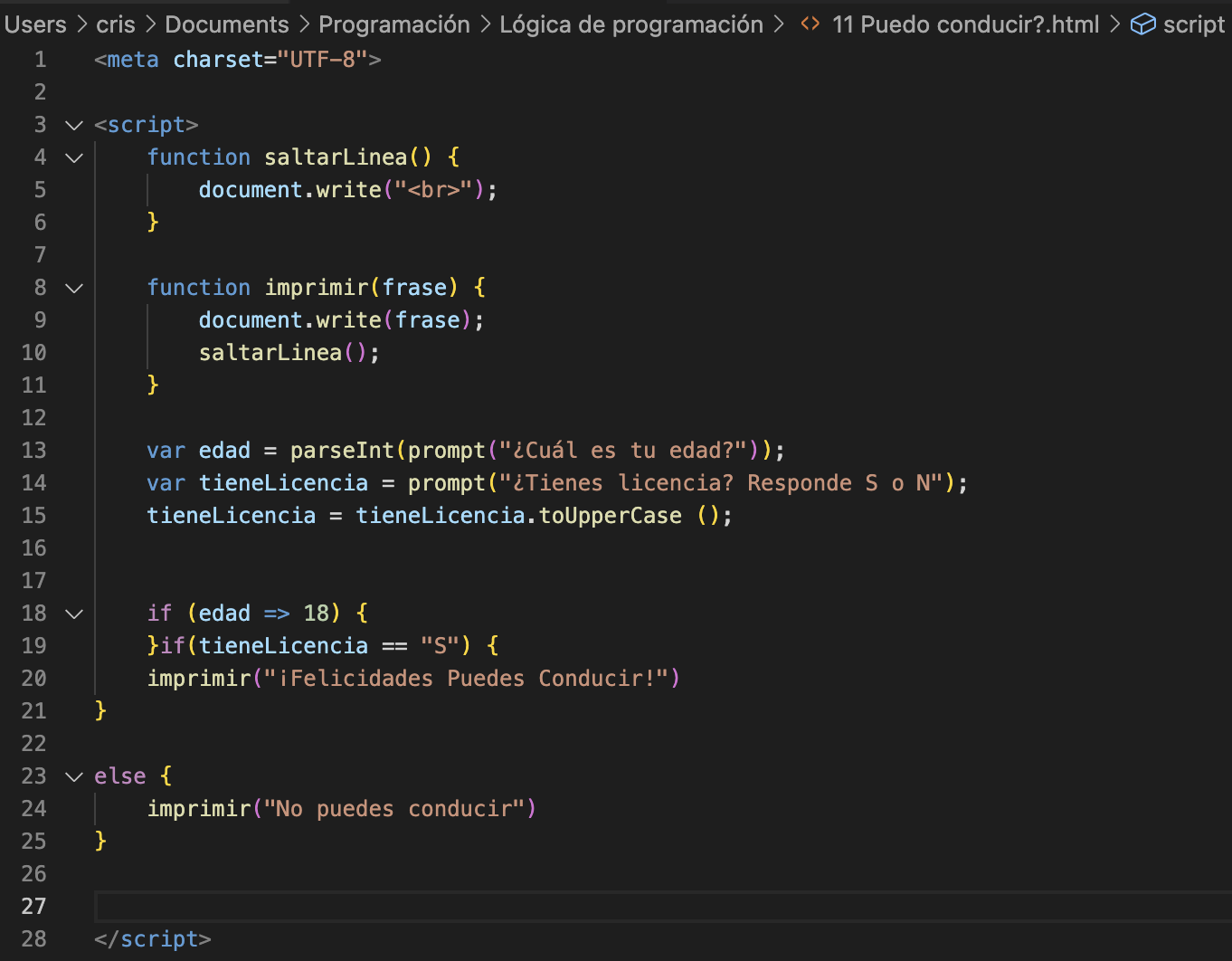The width and height of the screenshot is (1232, 961).
Task: Collapse the imprimir function fold arrow on line 8
Action: point(74,288)
